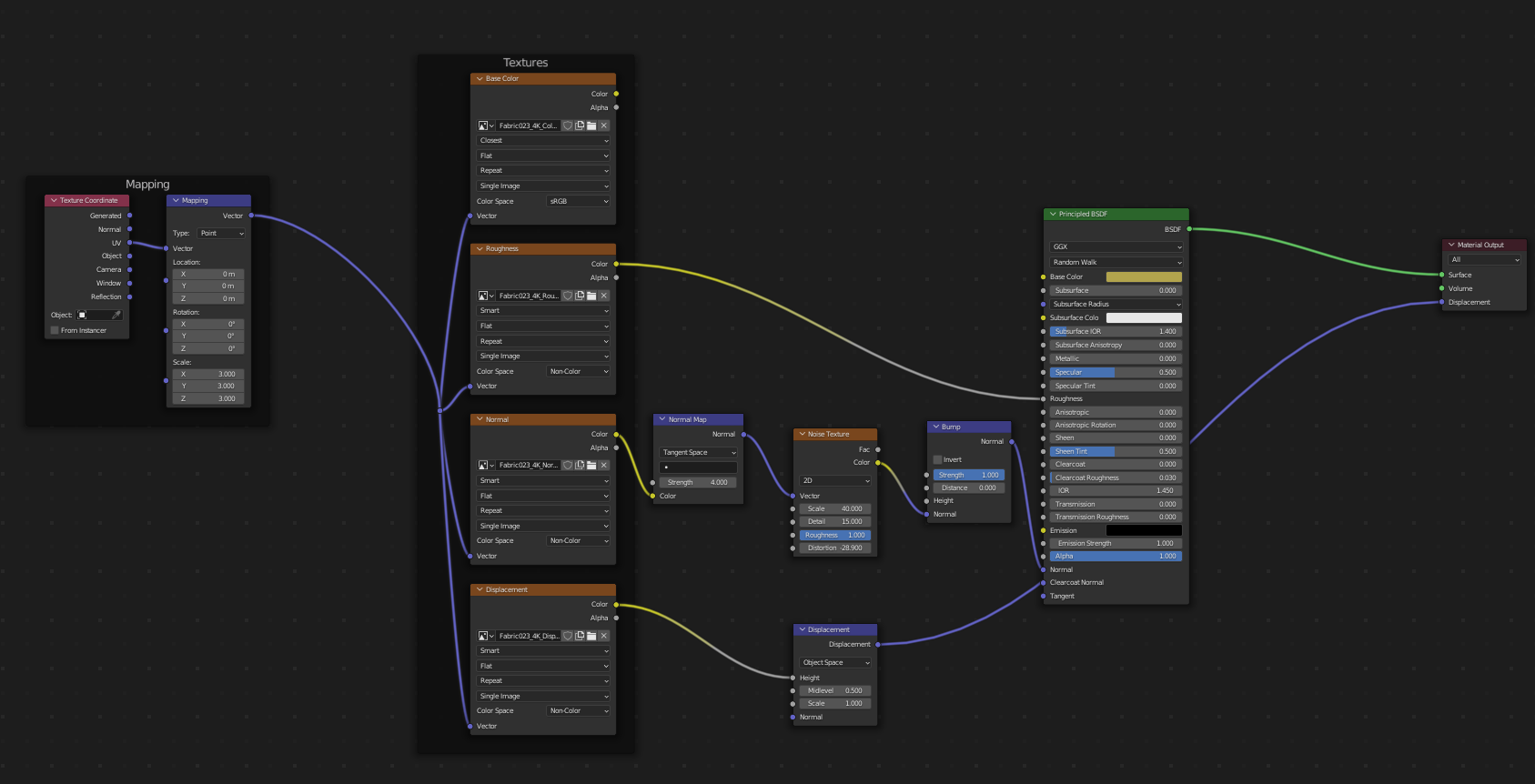
Task: Click Subsurface Color white swatch
Action: (1144, 317)
